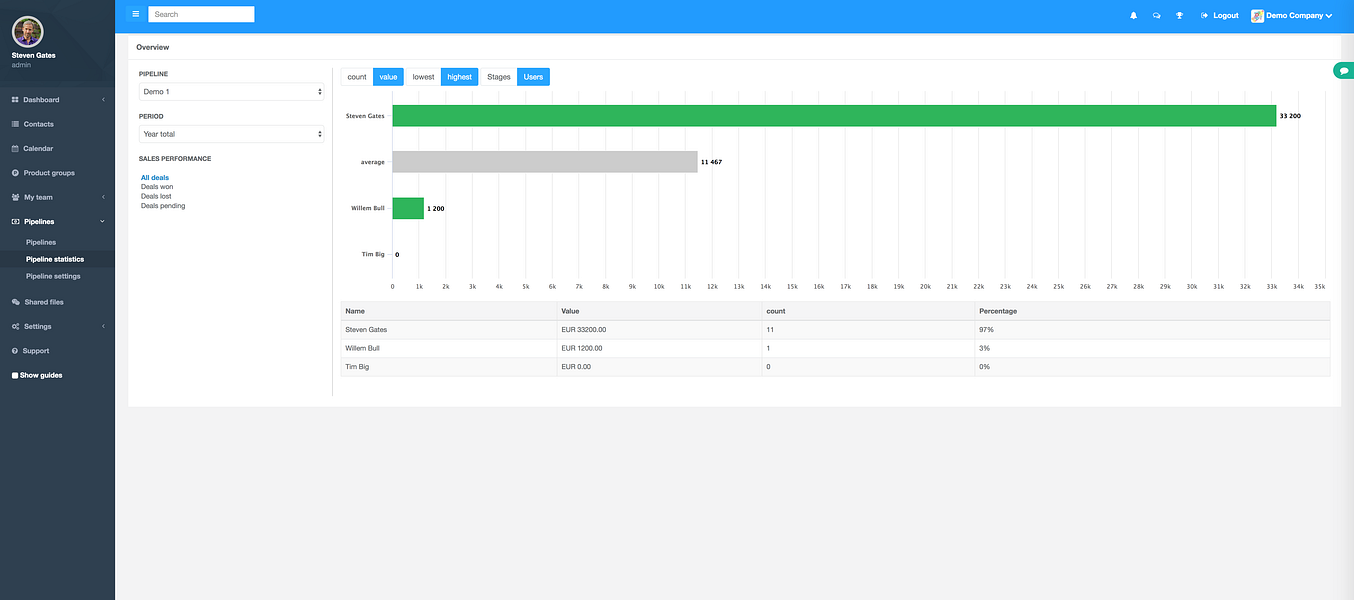1354x600 pixels.
Task: Click the EUR 1200.00 table cell
Action: [660, 348]
